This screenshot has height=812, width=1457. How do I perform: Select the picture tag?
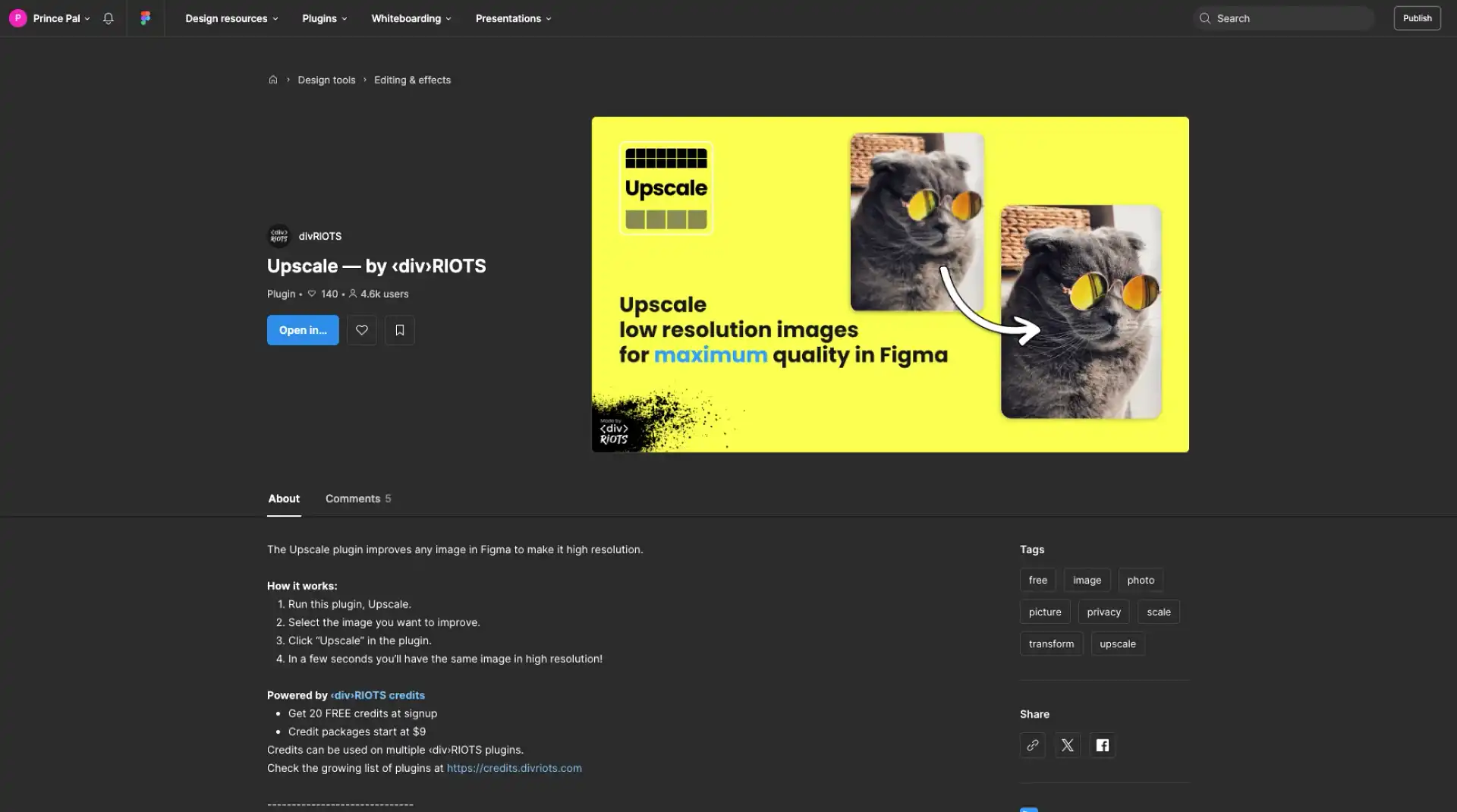(1045, 612)
